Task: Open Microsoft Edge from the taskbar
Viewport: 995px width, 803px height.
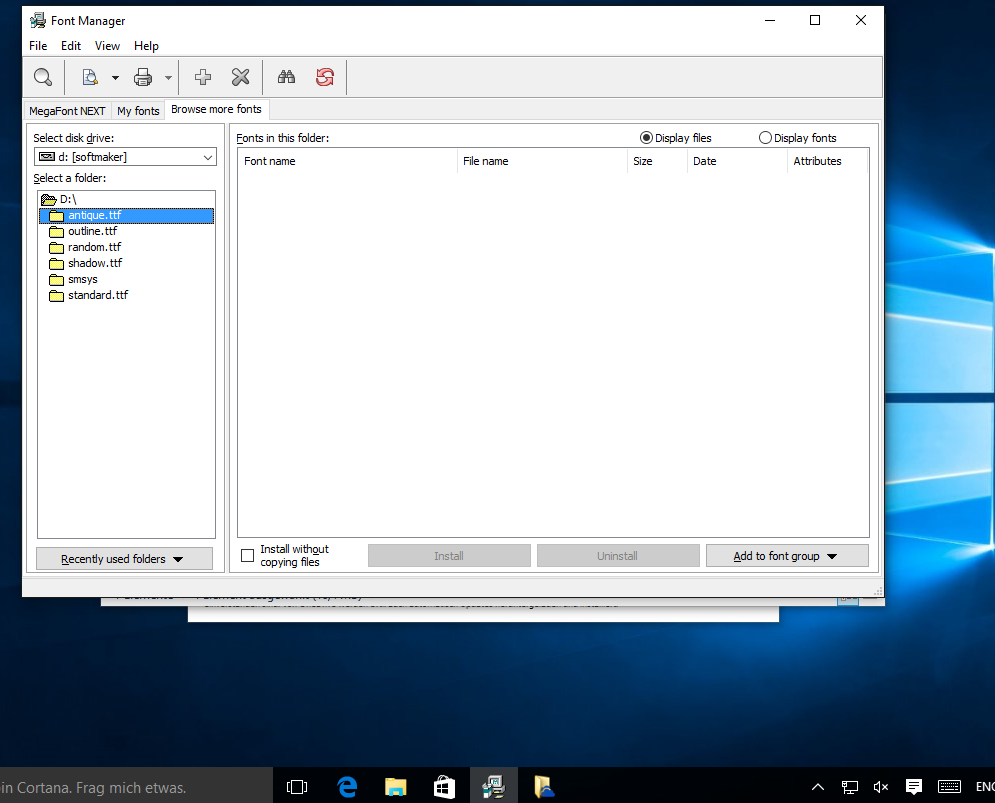Action: [x=347, y=787]
